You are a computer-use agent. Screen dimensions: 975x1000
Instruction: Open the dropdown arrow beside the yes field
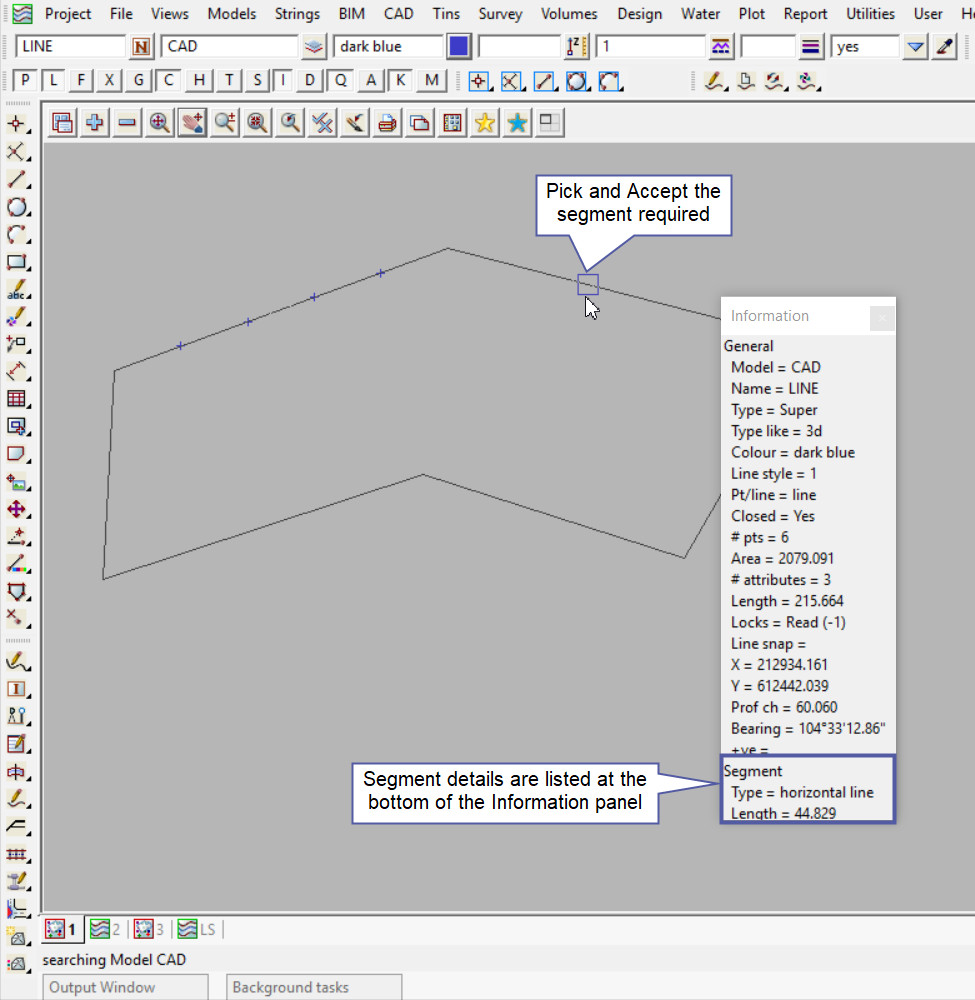[915, 47]
